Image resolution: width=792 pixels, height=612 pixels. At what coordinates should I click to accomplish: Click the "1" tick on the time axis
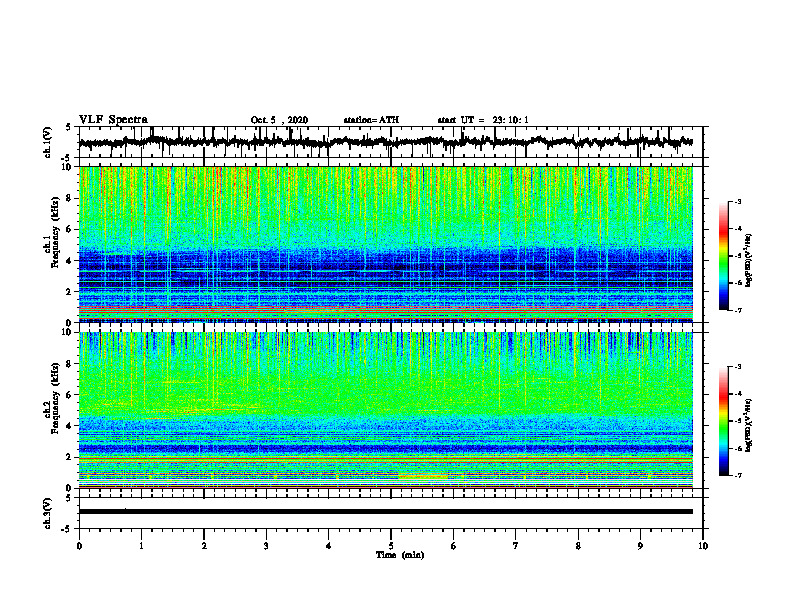141,546
